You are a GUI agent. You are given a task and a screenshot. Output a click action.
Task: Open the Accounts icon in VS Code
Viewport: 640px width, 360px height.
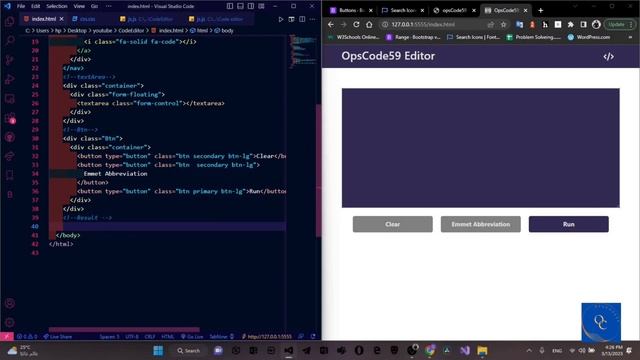(10, 303)
